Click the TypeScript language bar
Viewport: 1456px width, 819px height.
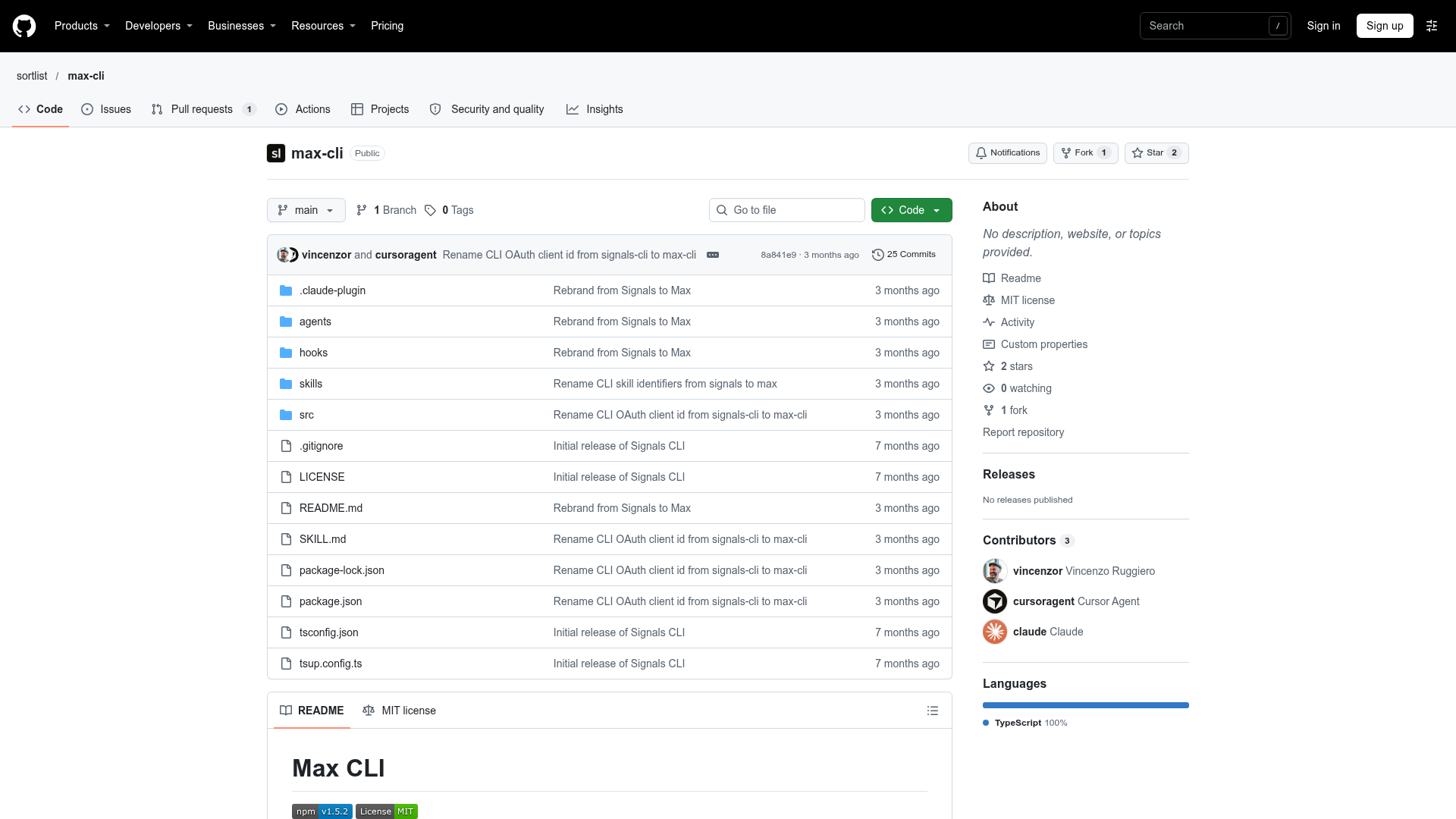[x=1086, y=705]
